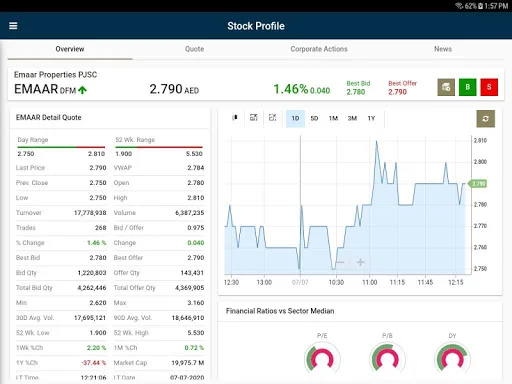Click the Trades value 268
Screen dimensions: 512x384
point(100,228)
